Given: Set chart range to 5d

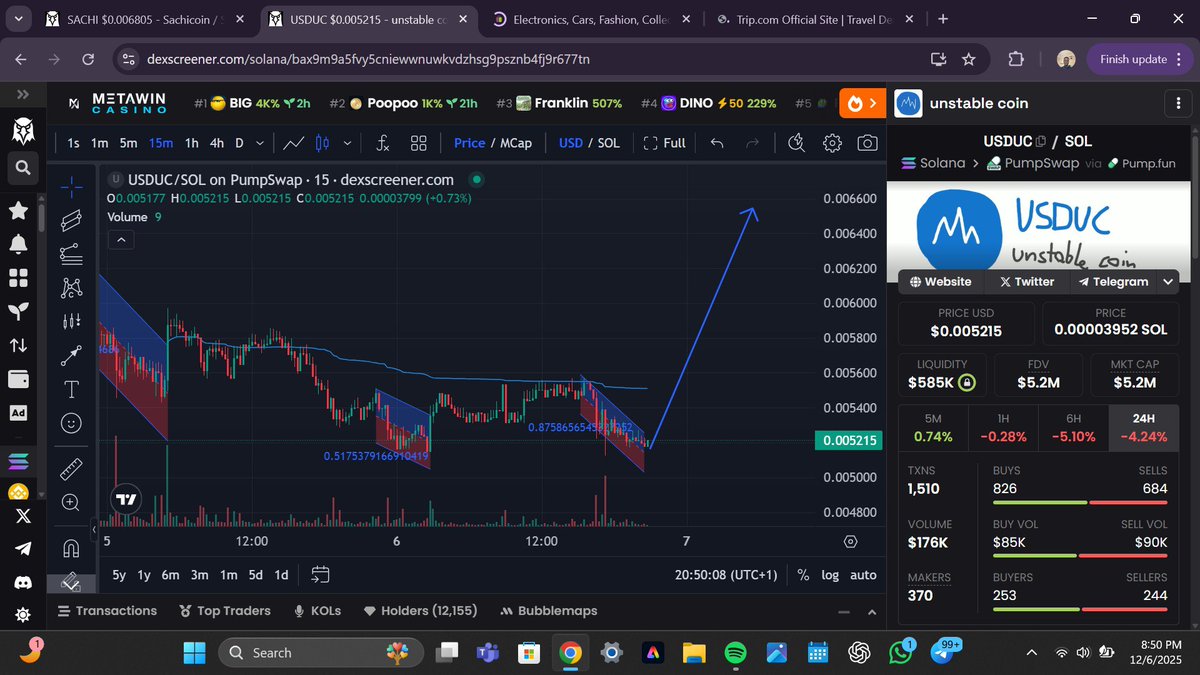Looking at the screenshot, I should [x=256, y=575].
